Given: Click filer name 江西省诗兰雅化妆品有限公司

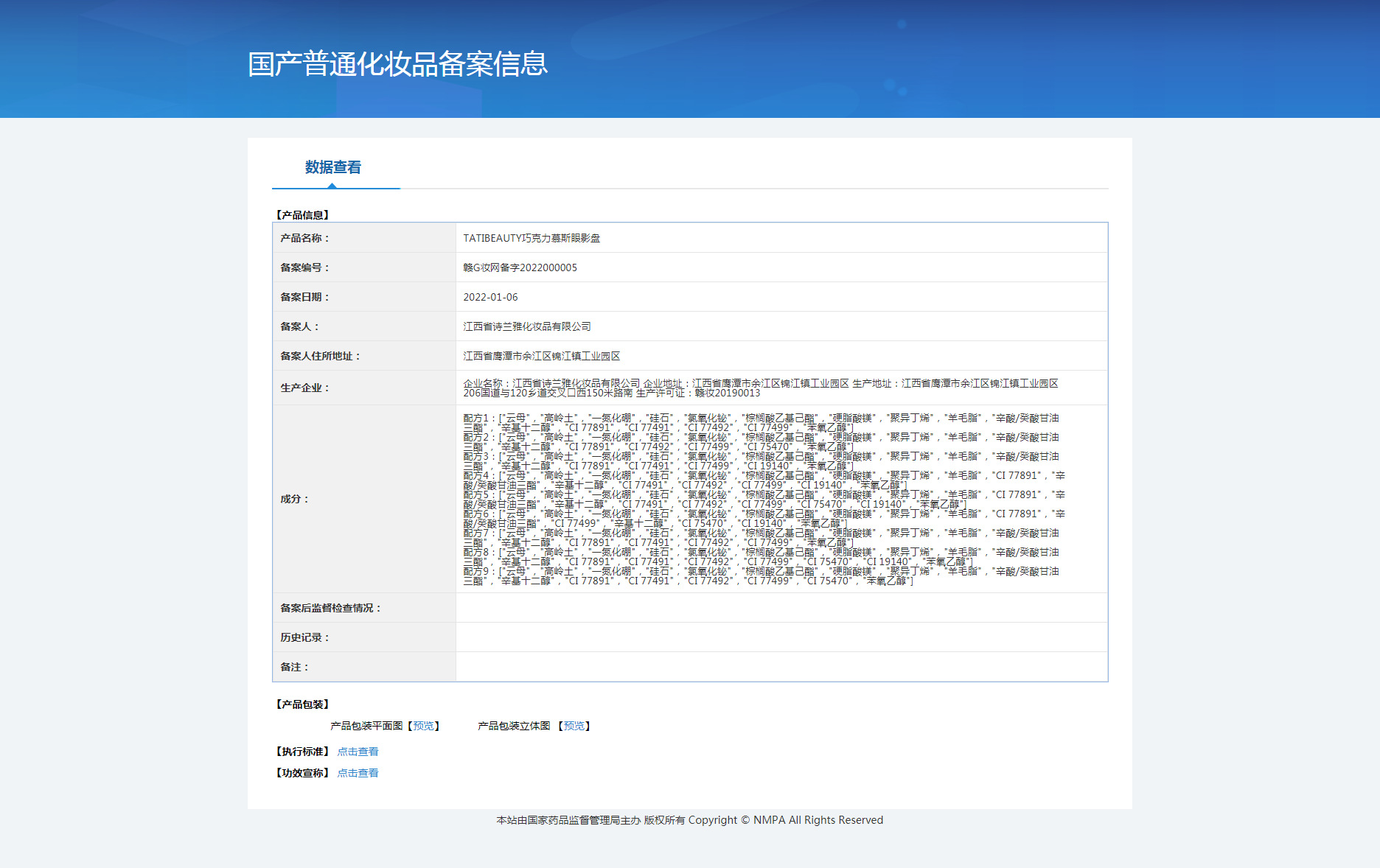Looking at the screenshot, I should tap(527, 326).
